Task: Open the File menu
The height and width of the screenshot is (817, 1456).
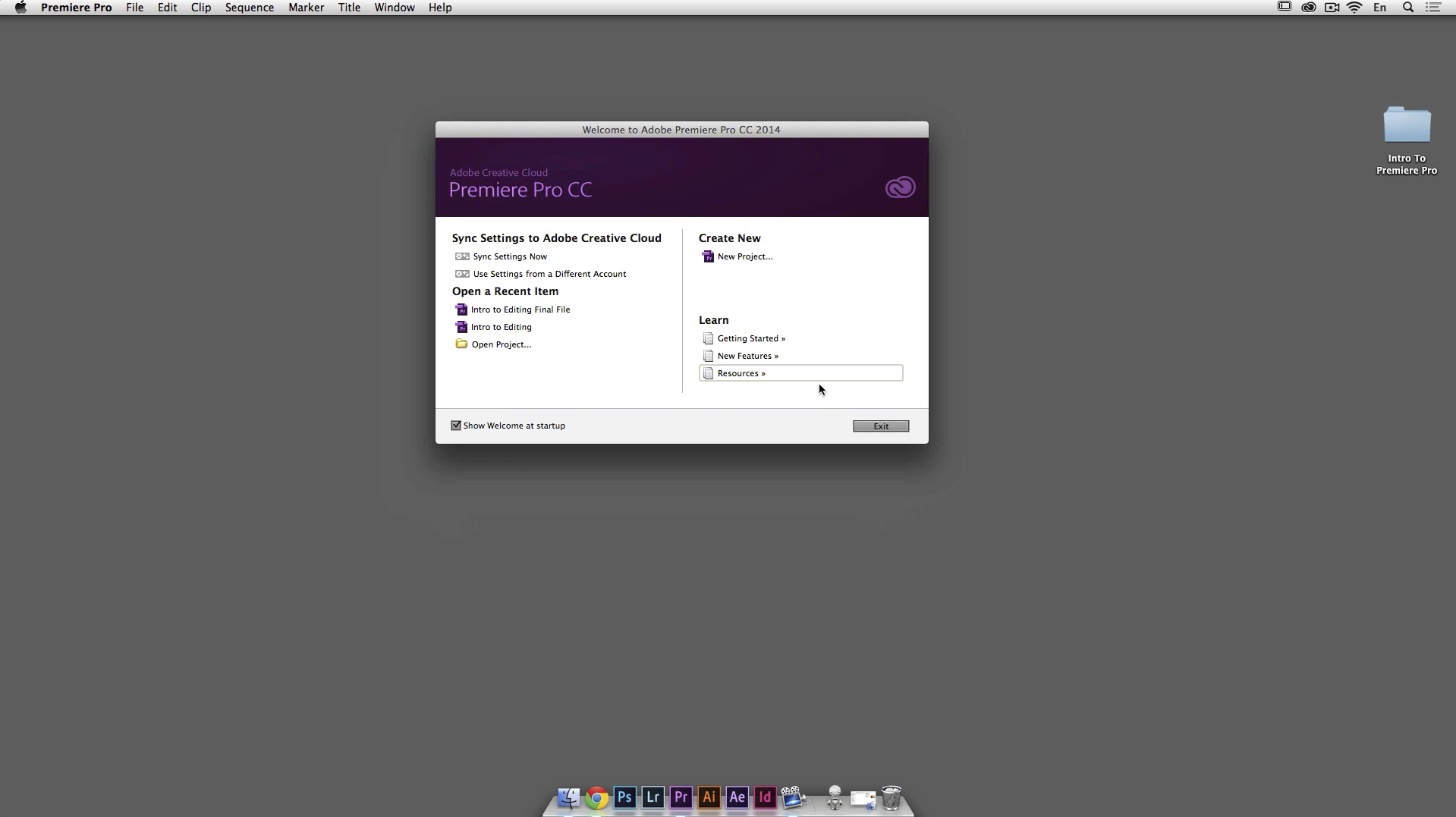Action: (x=134, y=8)
